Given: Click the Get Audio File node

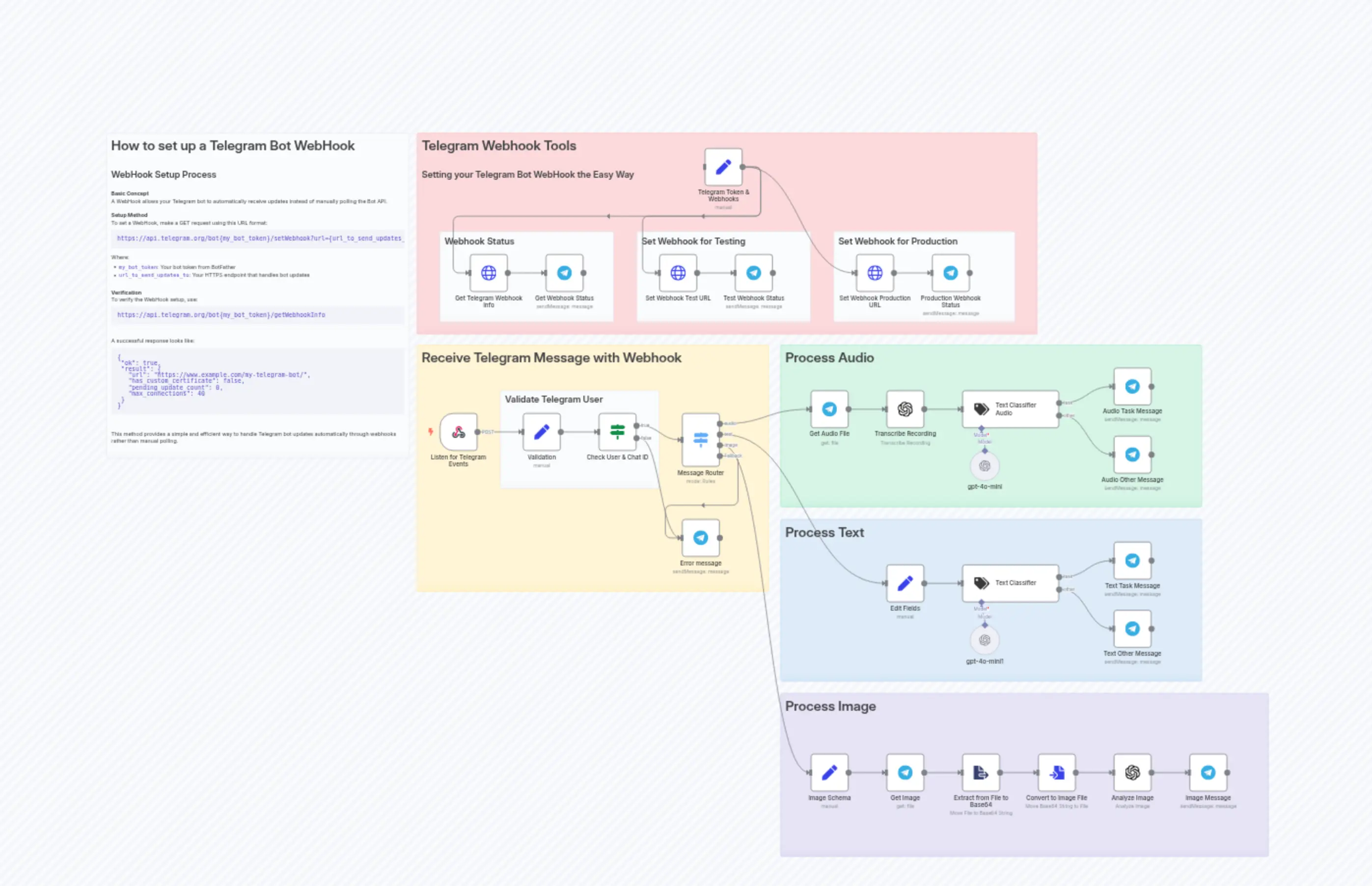Looking at the screenshot, I should click(x=829, y=409).
